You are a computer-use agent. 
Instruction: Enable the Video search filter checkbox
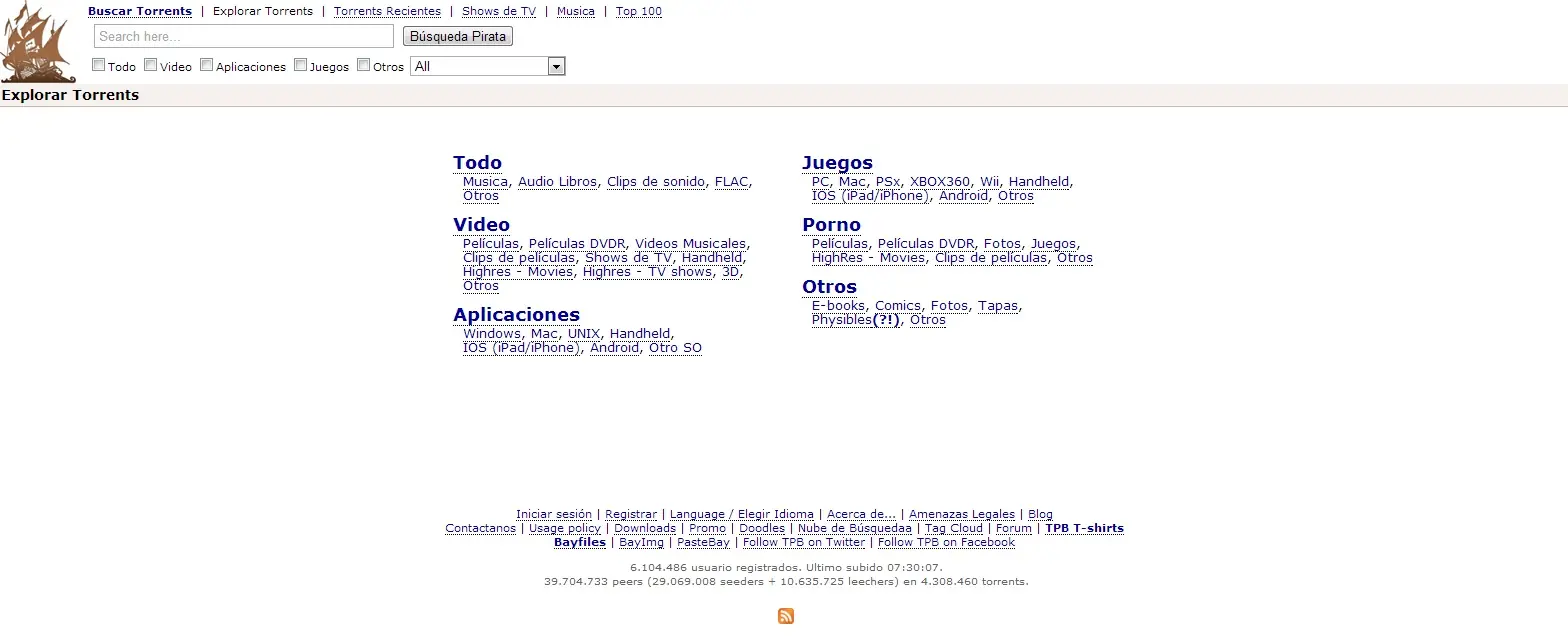click(x=150, y=65)
